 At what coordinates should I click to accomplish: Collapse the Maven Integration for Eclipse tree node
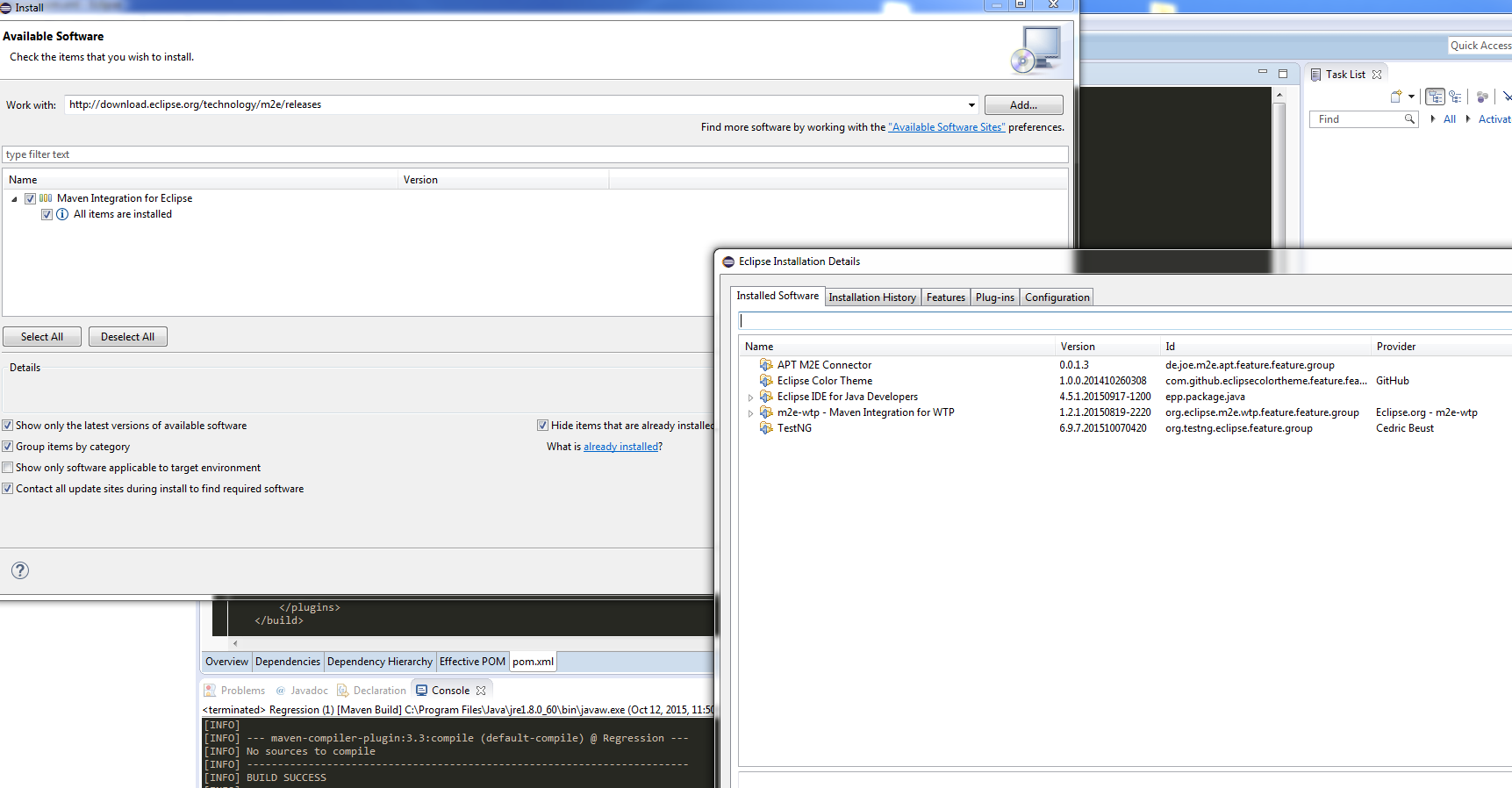point(14,199)
